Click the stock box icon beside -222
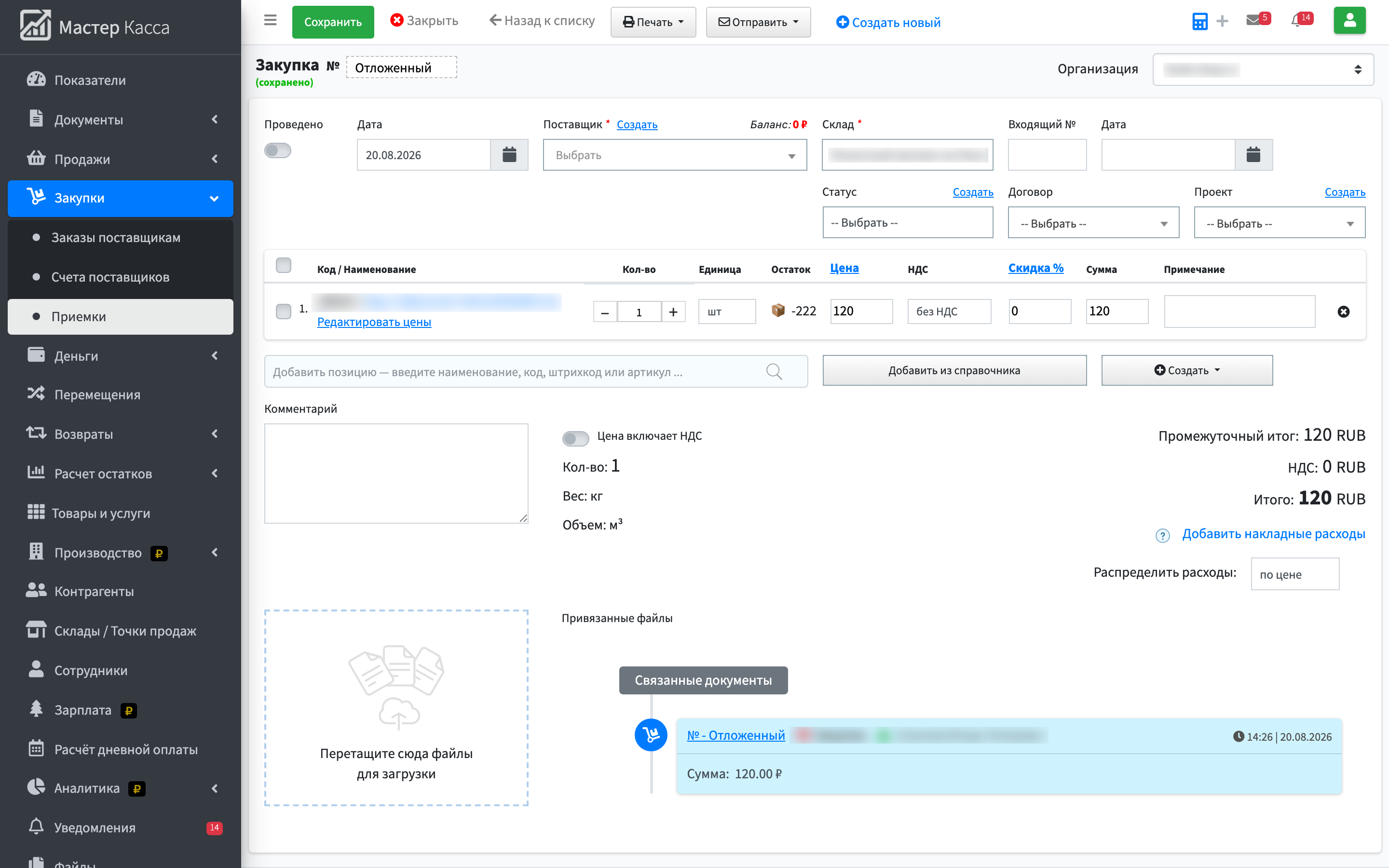The width and height of the screenshot is (1389, 868). coord(778,311)
